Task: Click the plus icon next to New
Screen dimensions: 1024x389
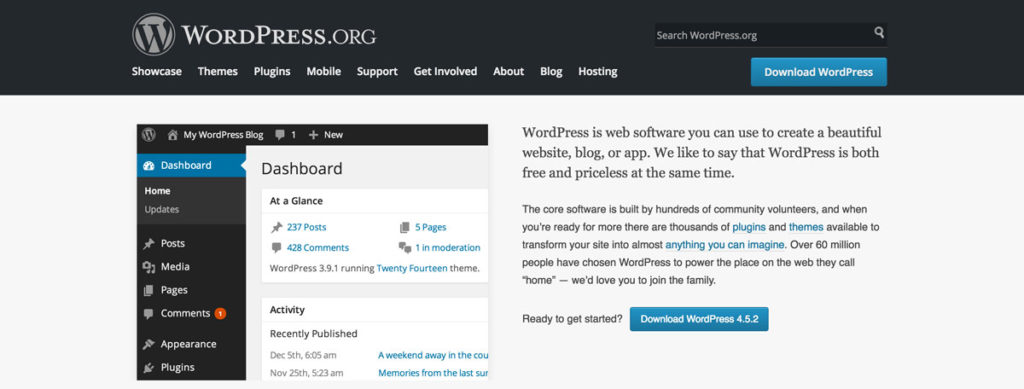Action: pyautogui.click(x=313, y=135)
